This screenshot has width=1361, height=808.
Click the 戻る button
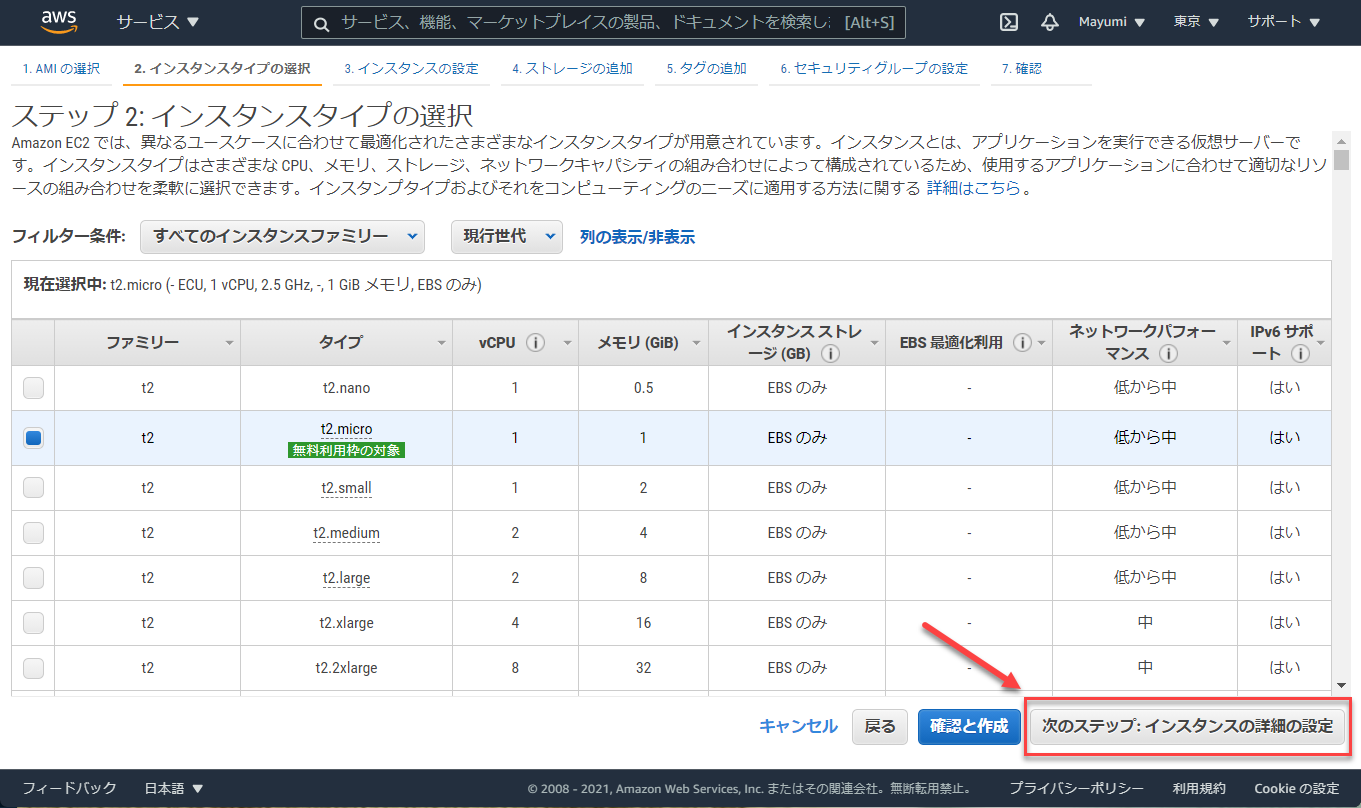tap(880, 726)
